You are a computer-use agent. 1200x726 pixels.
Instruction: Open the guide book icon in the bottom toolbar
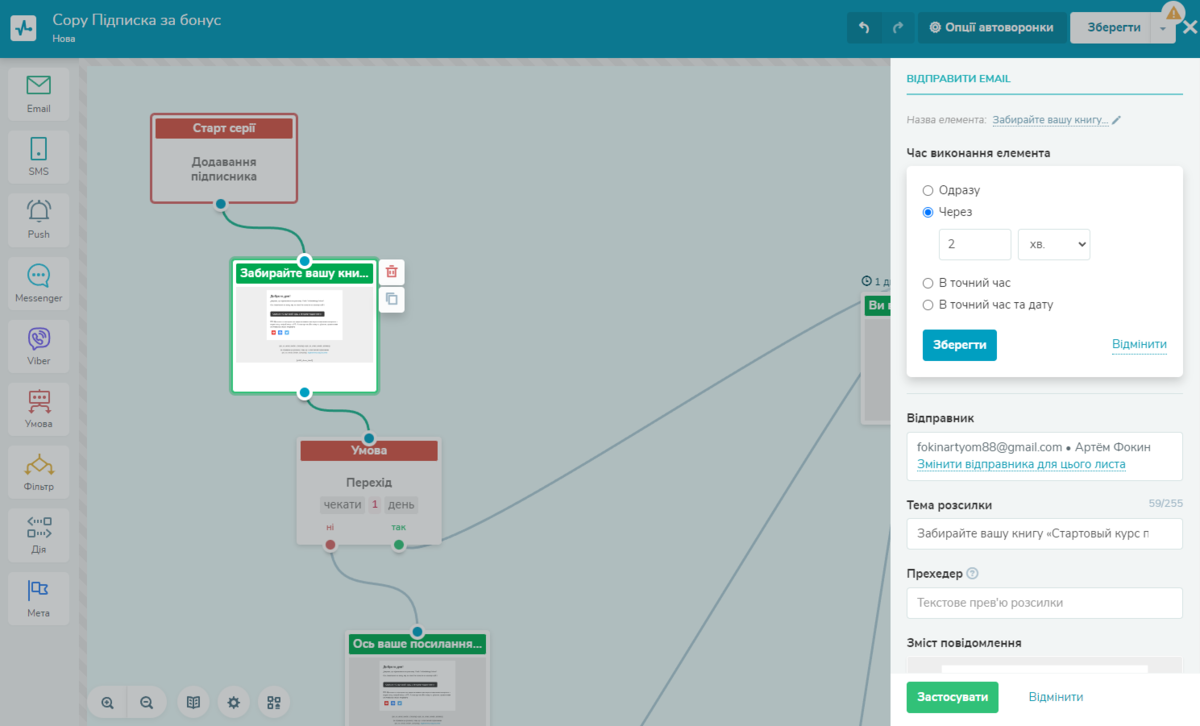pos(194,702)
